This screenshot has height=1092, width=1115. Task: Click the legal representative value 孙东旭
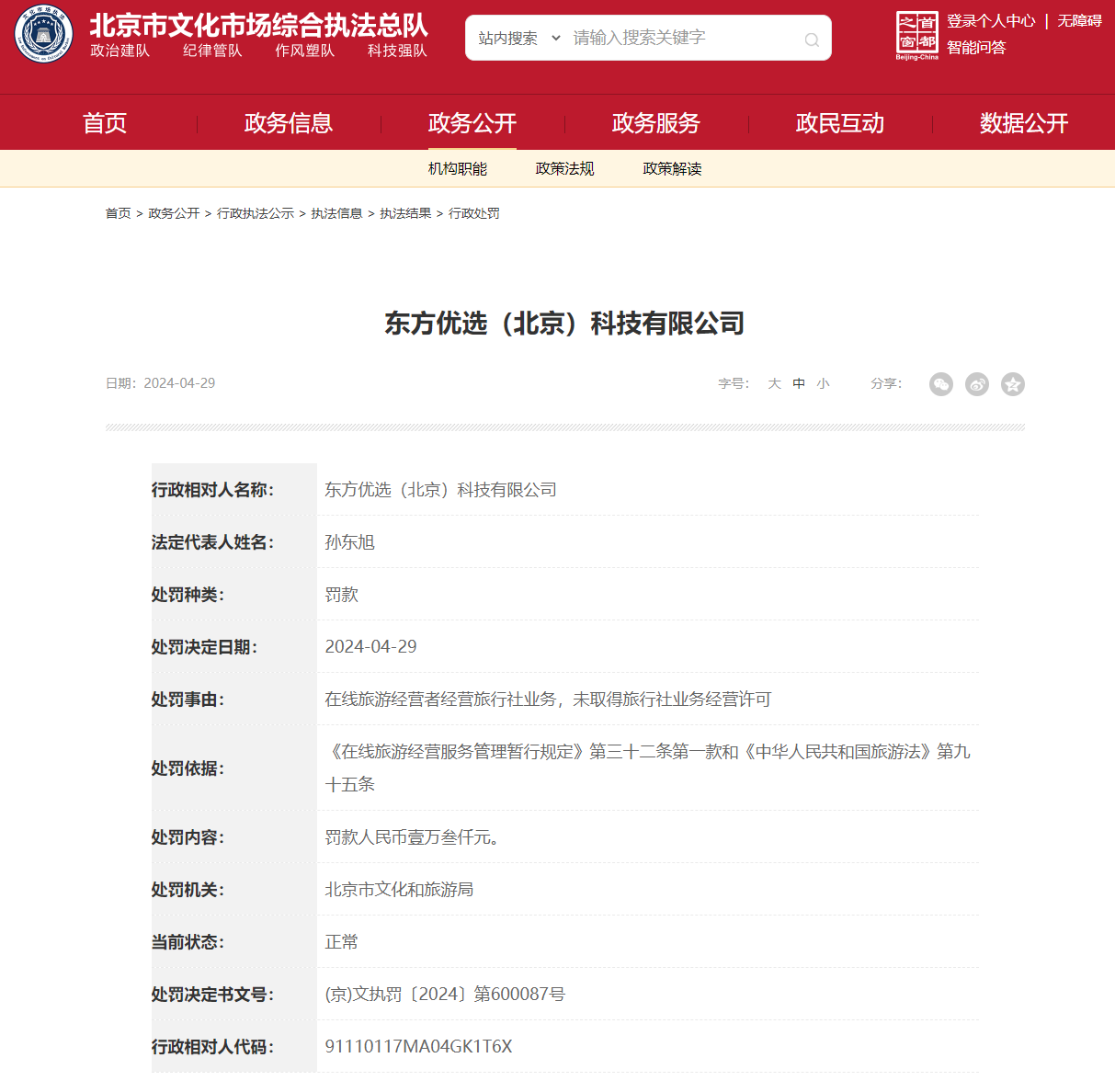(350, 542)
